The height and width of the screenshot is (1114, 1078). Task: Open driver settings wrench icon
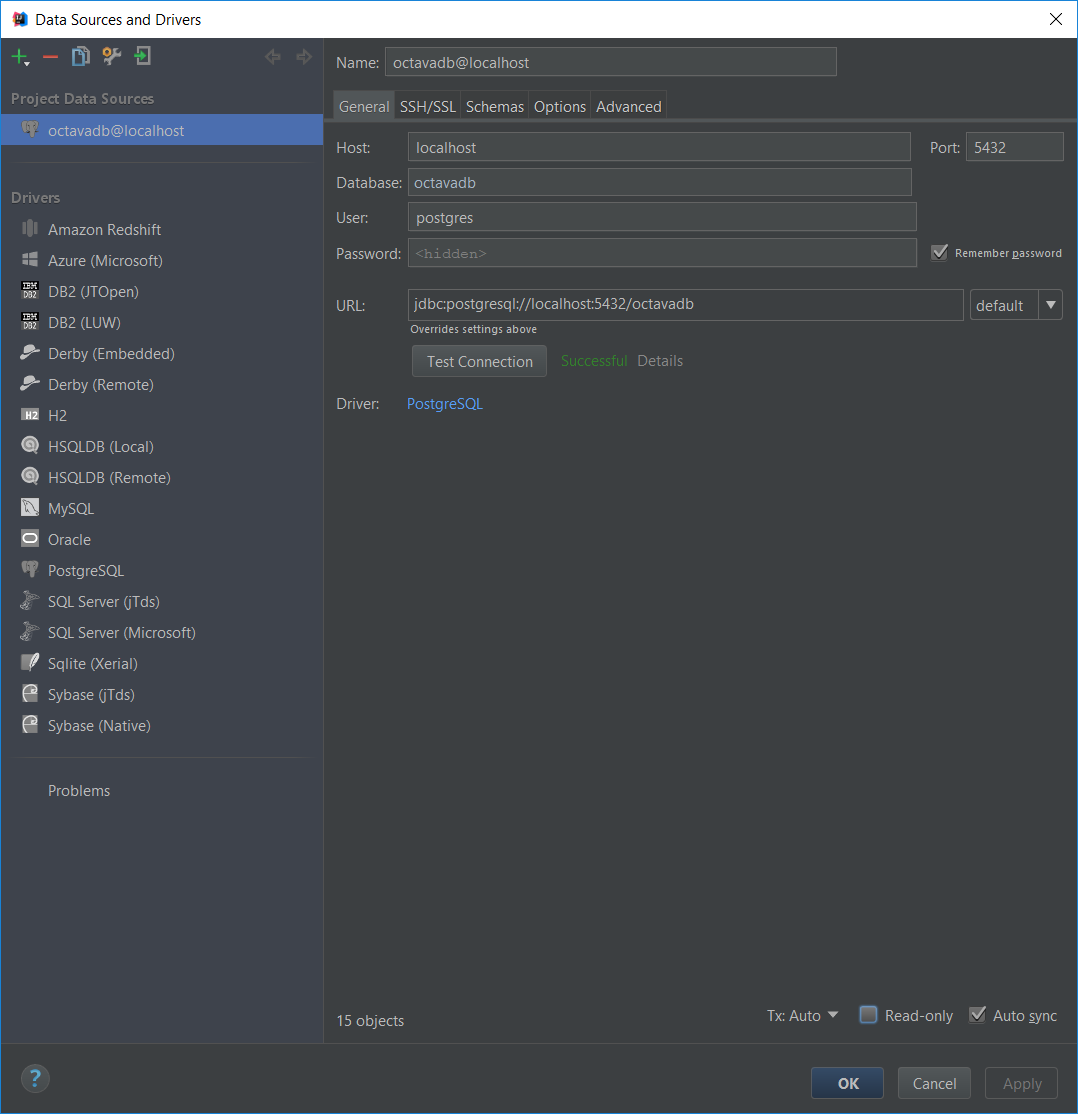tap(112, 56)
